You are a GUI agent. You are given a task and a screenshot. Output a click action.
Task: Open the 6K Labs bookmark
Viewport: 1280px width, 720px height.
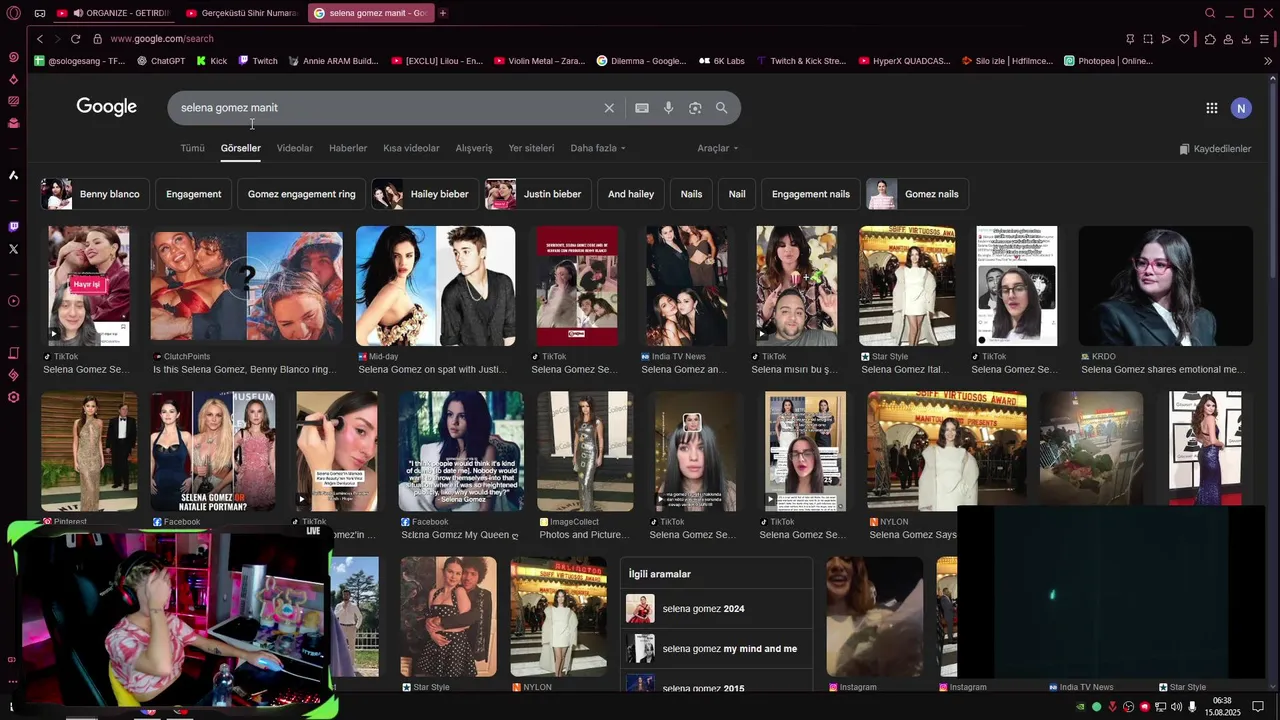click(x=721, y=61)
